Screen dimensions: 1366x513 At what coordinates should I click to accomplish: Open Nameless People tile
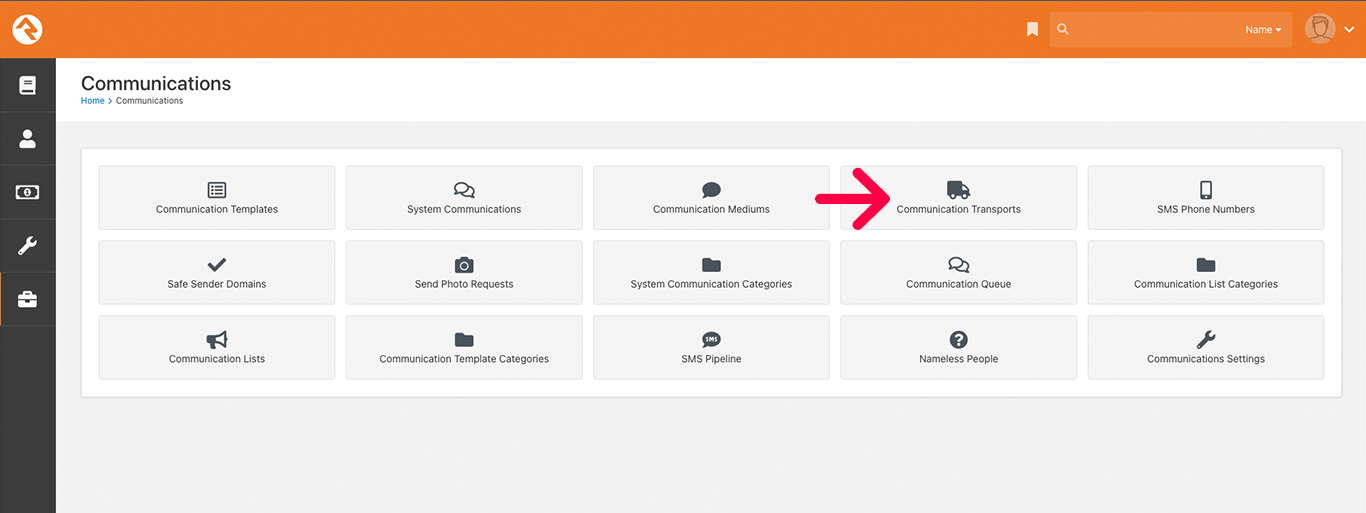point(958,348)
